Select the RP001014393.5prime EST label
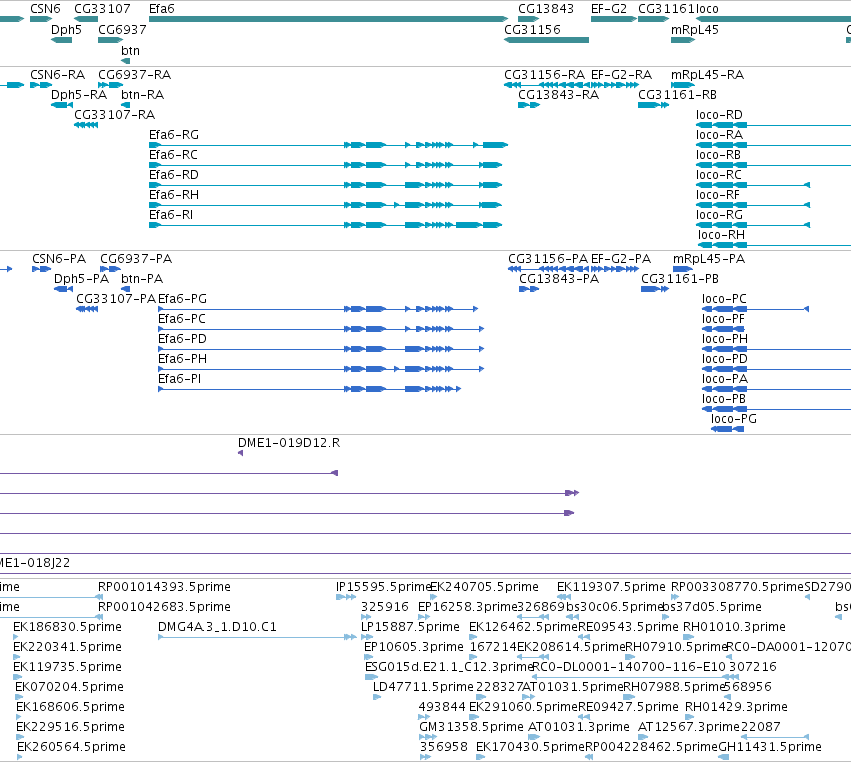The height and width of the screenshot is (762, 851). [164, 587]
